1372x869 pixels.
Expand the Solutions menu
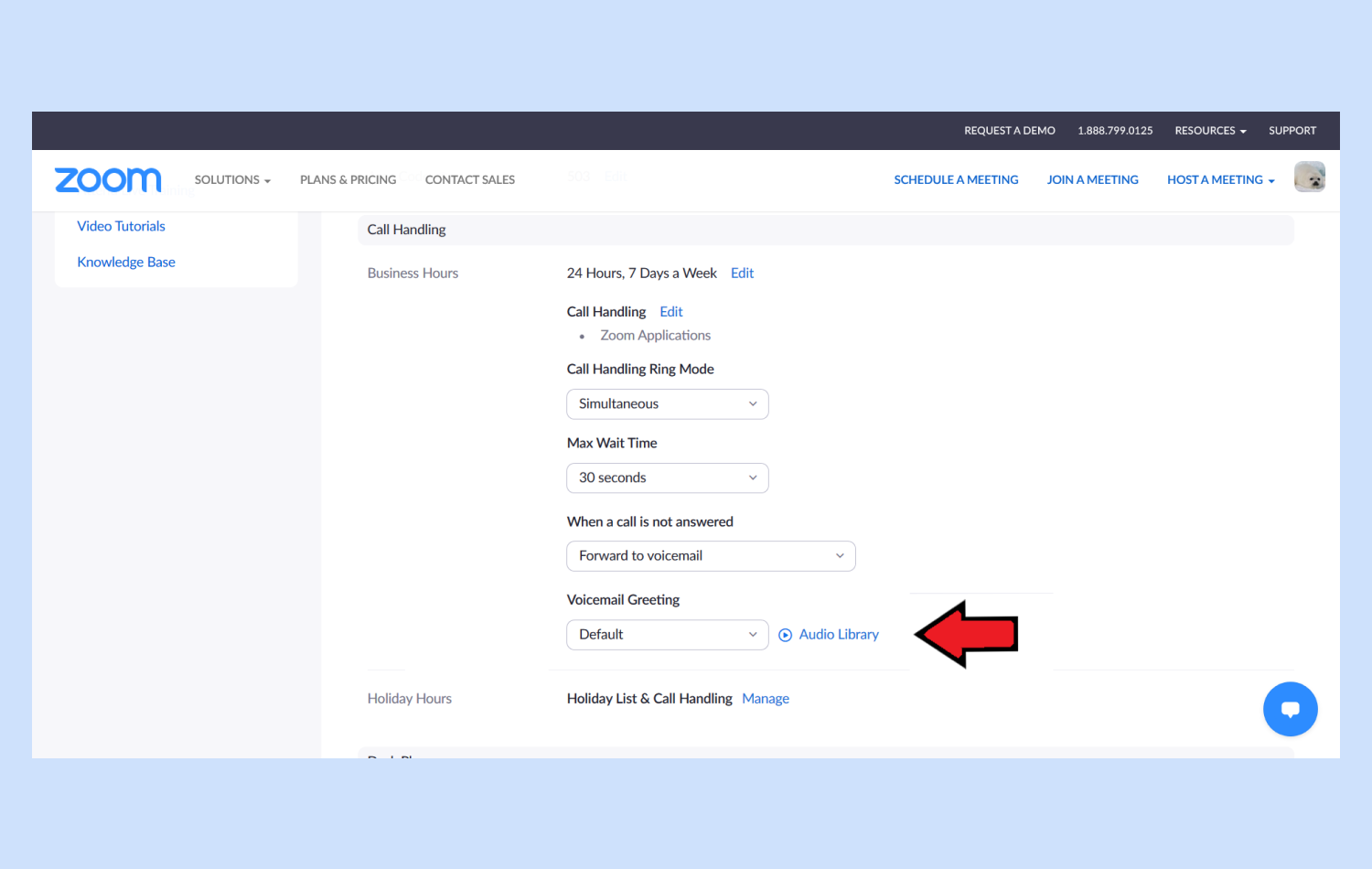point(232,180)
